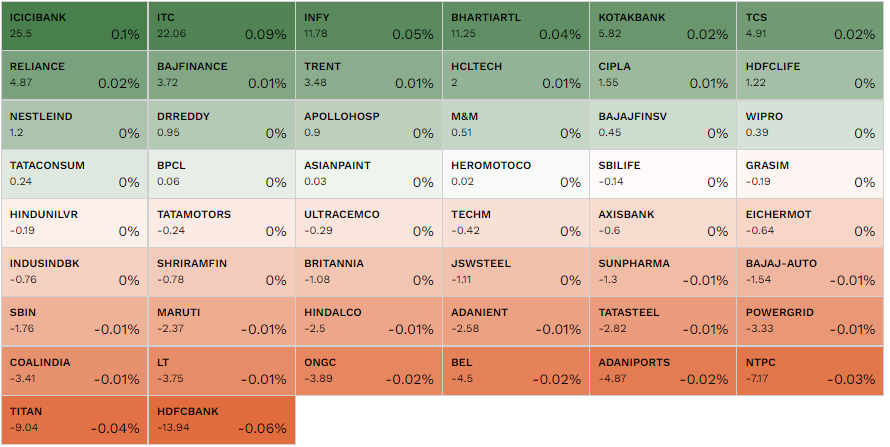The image size is (890, 447).
Task: Open the ADANIPORTS tile
Action: pyautogui.click(x=663, y=370)
